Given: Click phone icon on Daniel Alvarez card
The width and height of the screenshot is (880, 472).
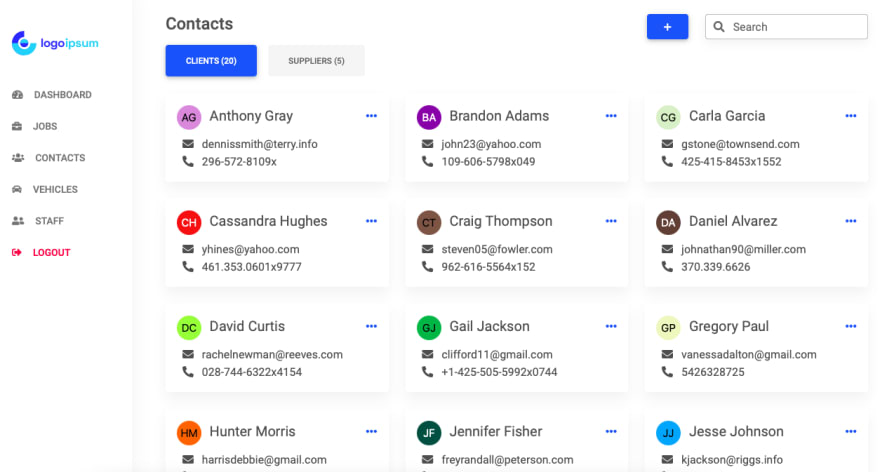Looking at the screenshot, I should pos(667,267).
